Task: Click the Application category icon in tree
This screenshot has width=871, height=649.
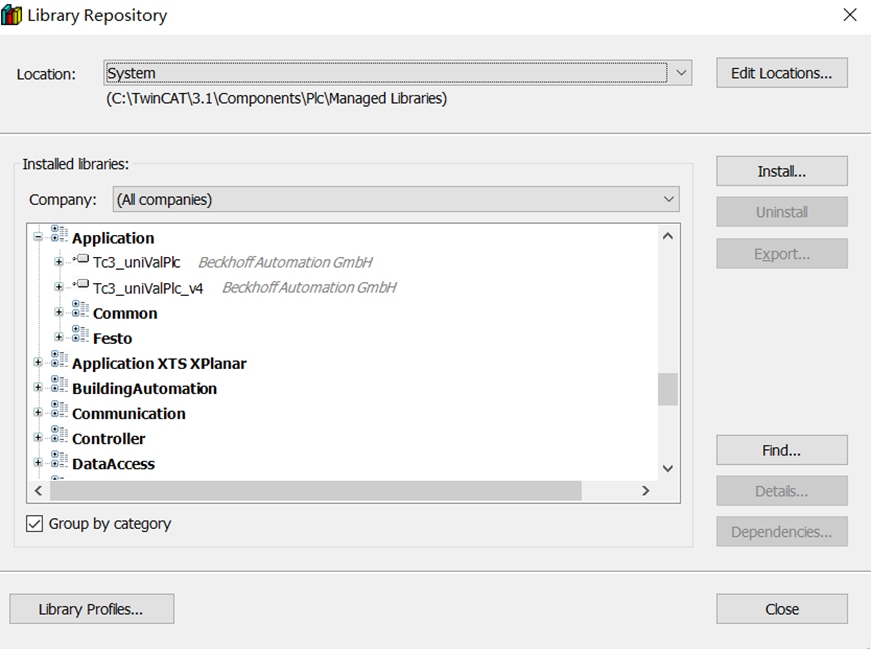Action: pyautogui.click(x=59, y=237)
